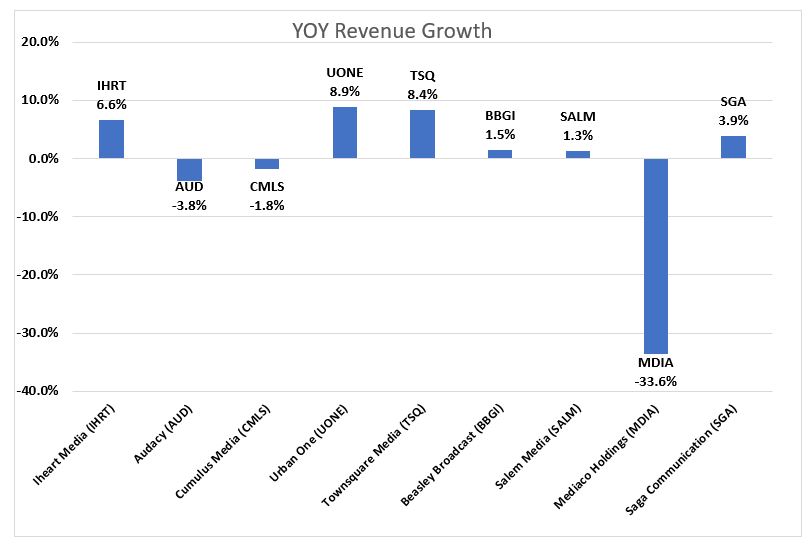Select the TSQ 8.4% data label
The height and width of the screenshot is (547, 809).
click(423, 85)
